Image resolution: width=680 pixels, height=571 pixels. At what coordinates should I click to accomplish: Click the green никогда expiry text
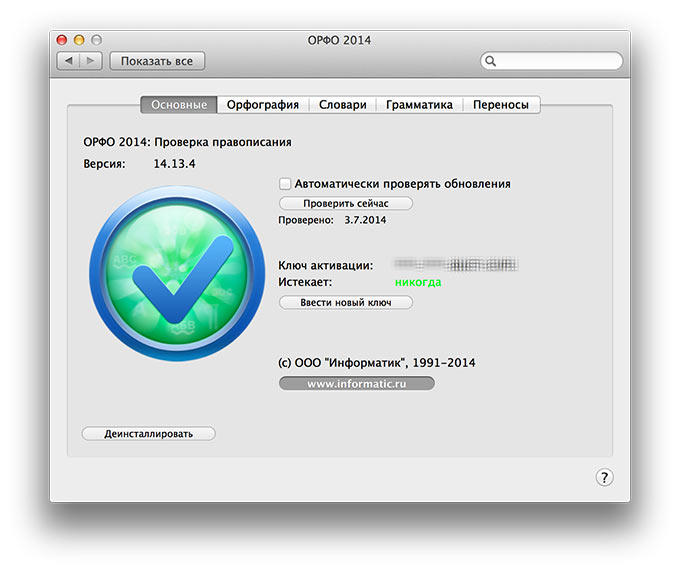[418, 282]
